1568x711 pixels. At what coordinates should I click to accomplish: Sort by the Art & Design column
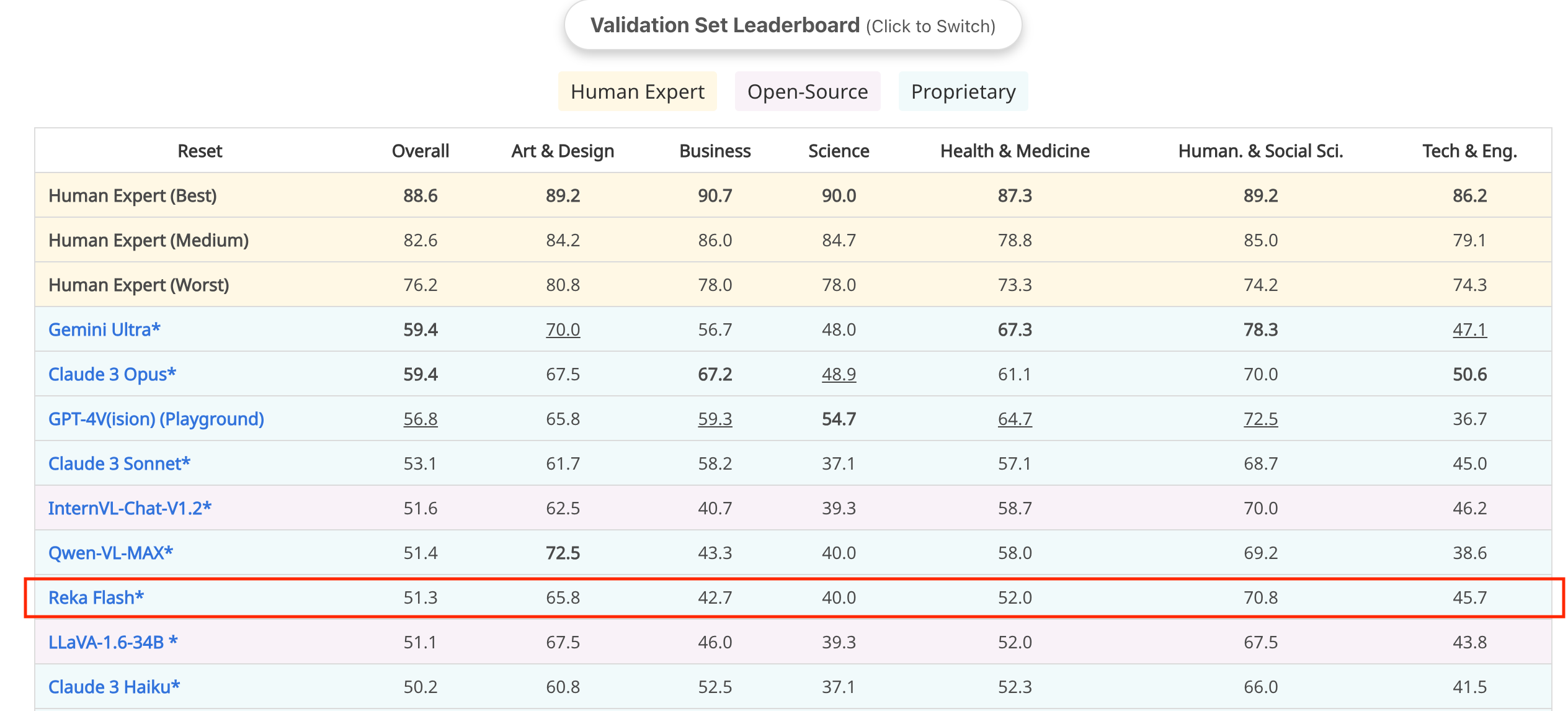click(x=563, y=151)
